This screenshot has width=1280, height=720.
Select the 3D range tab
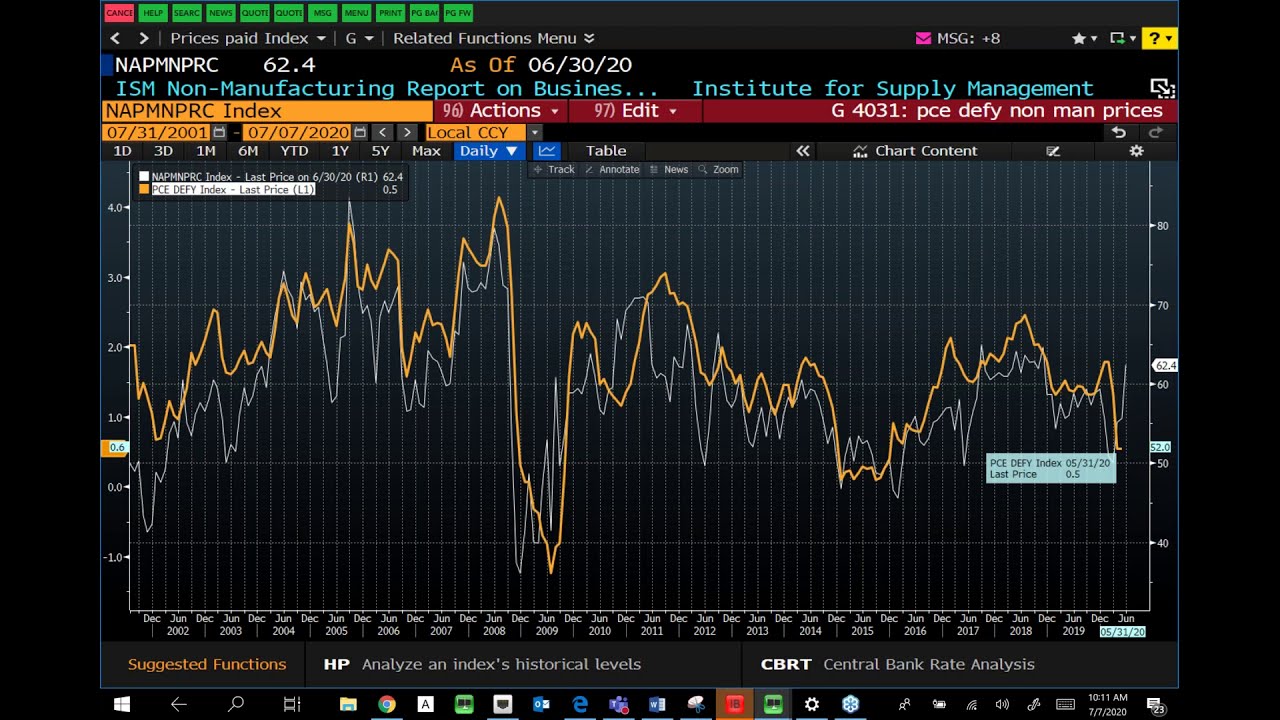coord(163,151)
